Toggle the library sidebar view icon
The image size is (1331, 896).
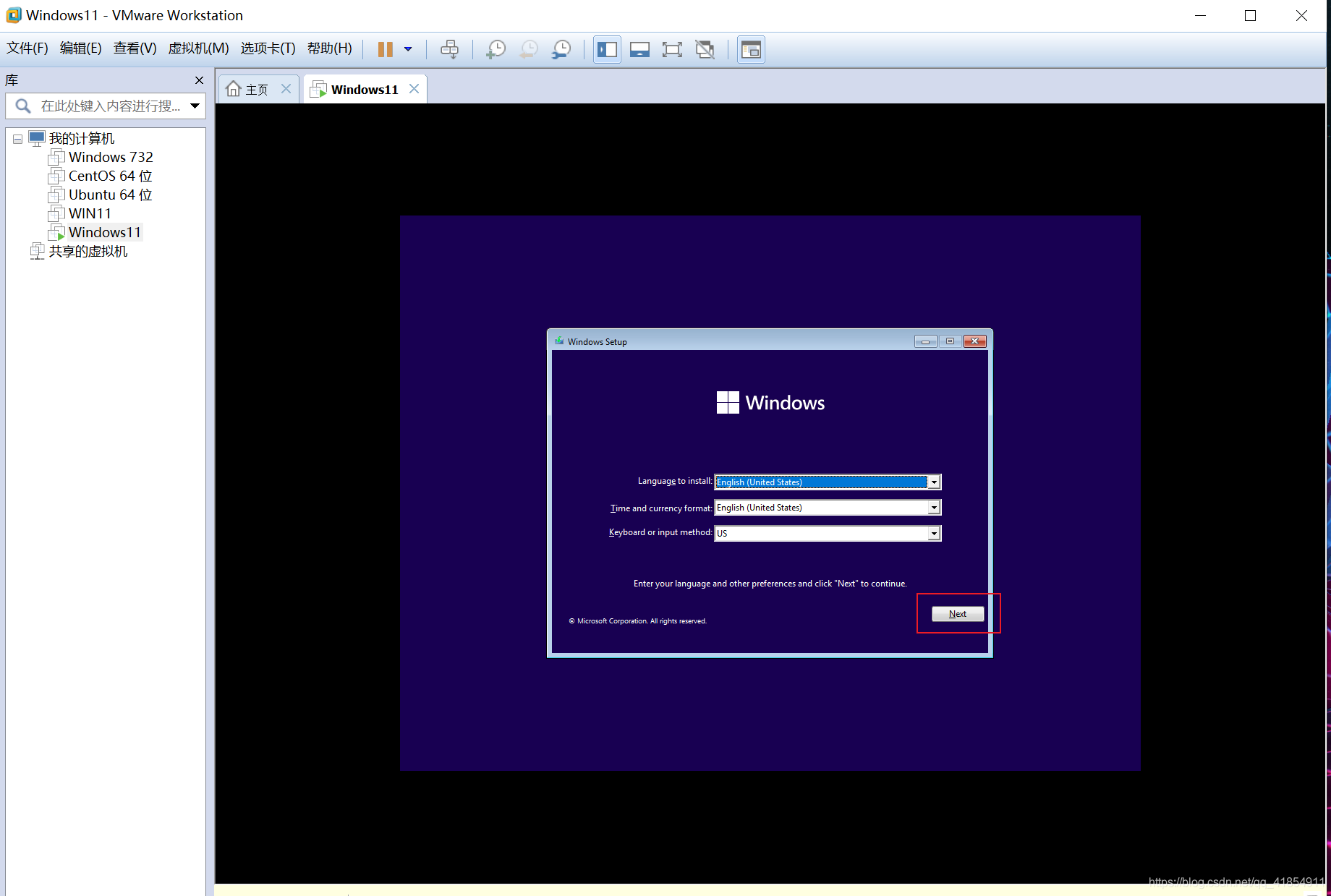pyautogui.click(x=607, y=49)
